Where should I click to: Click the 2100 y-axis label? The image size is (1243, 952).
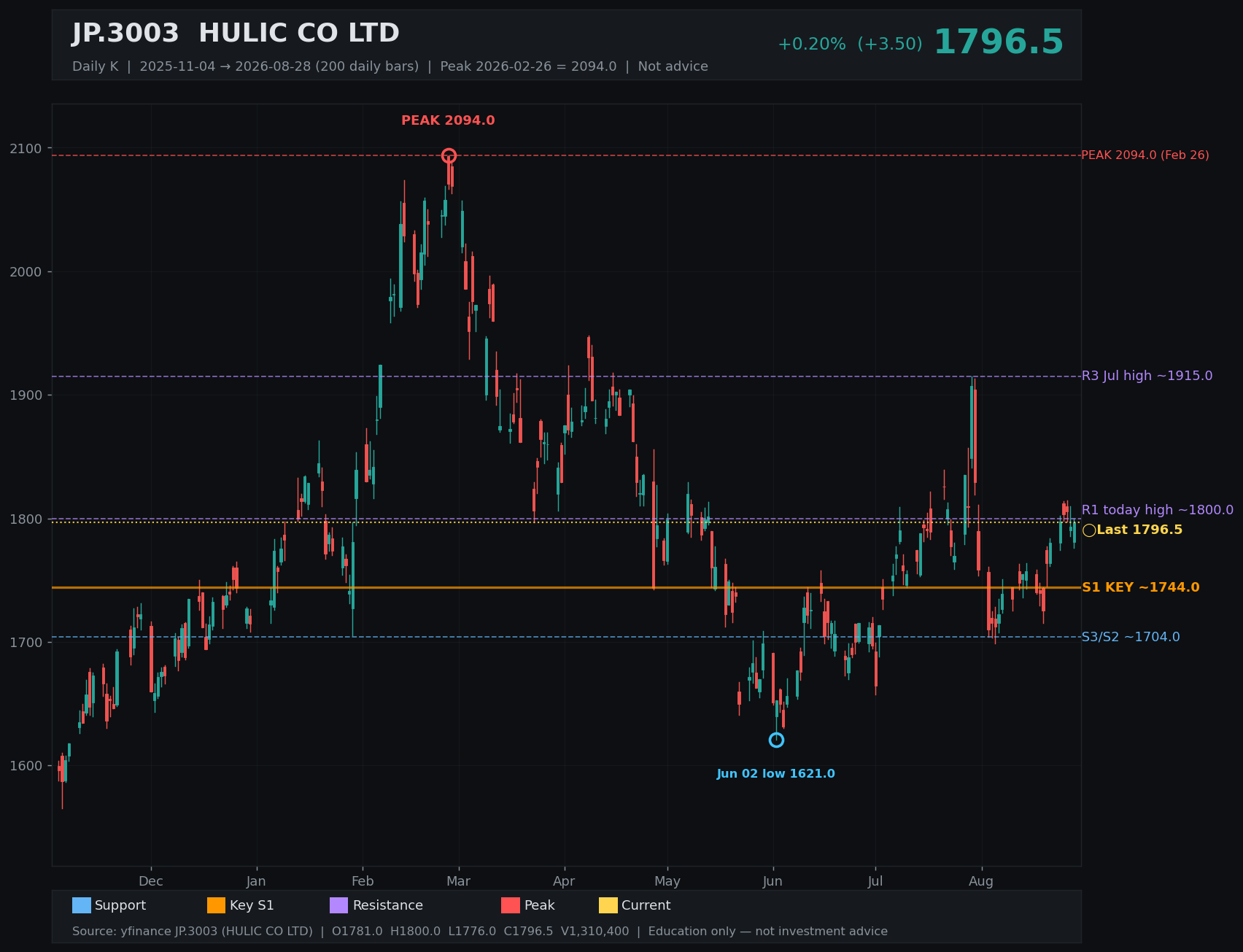pos(26,148)
